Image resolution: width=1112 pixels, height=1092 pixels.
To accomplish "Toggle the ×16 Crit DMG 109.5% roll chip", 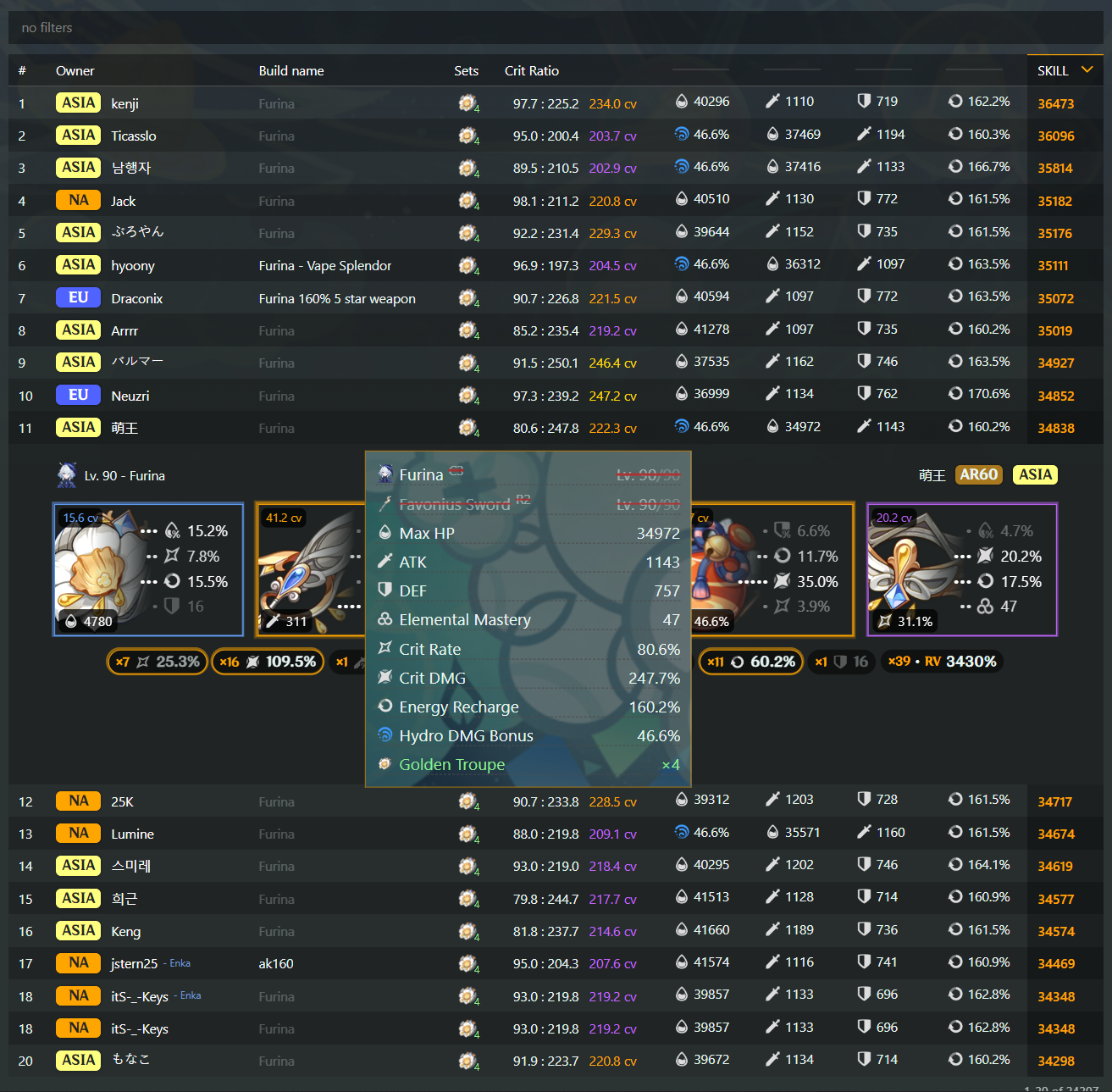I will click(268, 662).
